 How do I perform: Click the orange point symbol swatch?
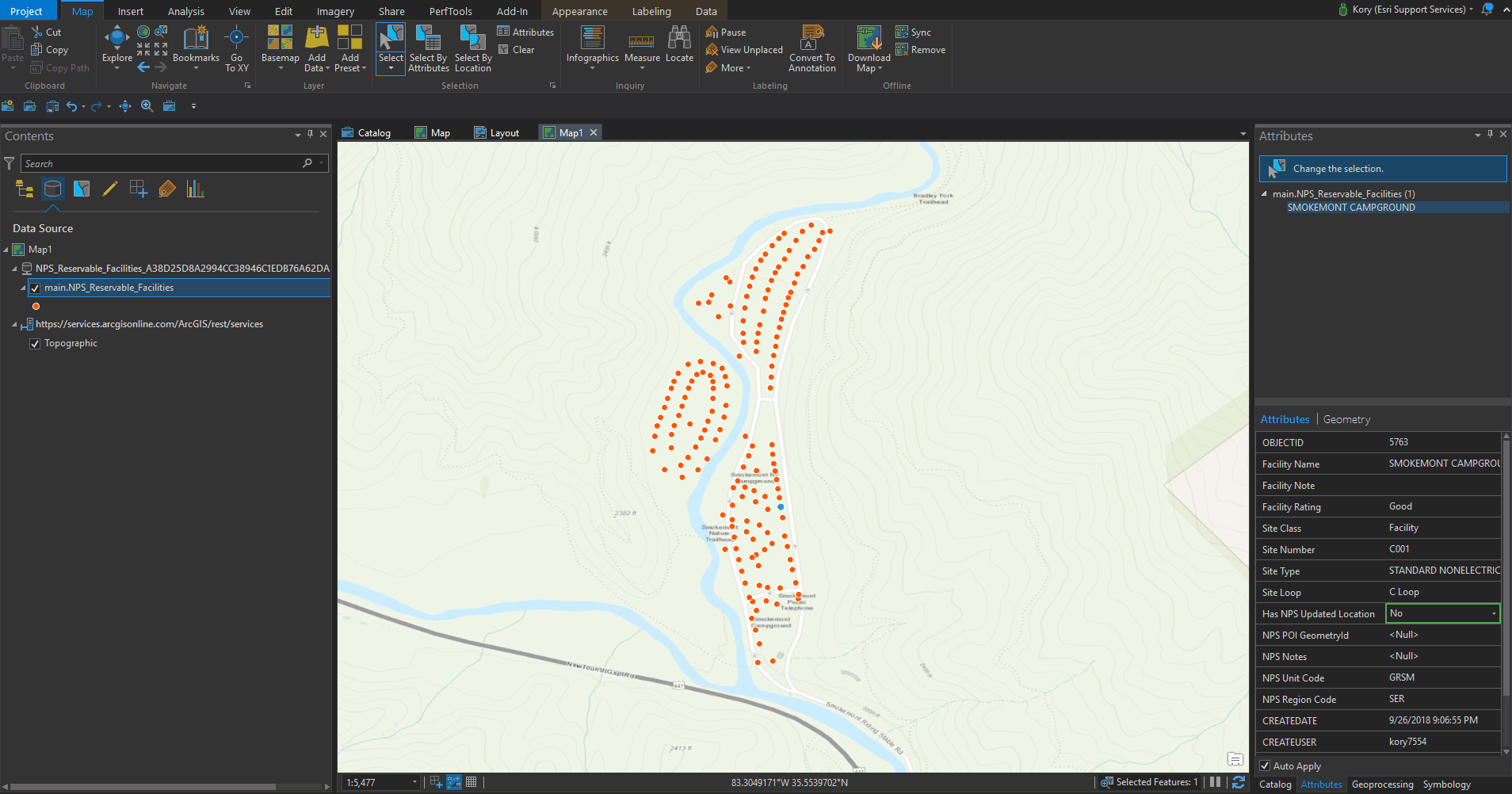pyautogui.click(x=36, y=307)
